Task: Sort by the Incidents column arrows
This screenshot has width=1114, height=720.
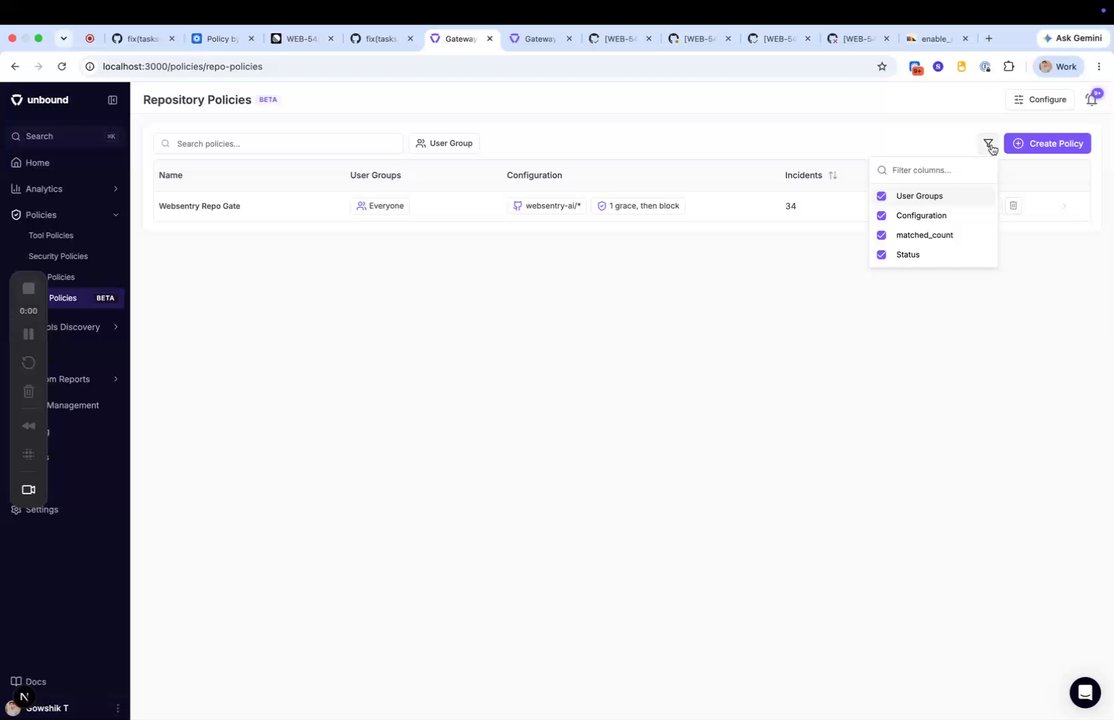Action: 833,176
